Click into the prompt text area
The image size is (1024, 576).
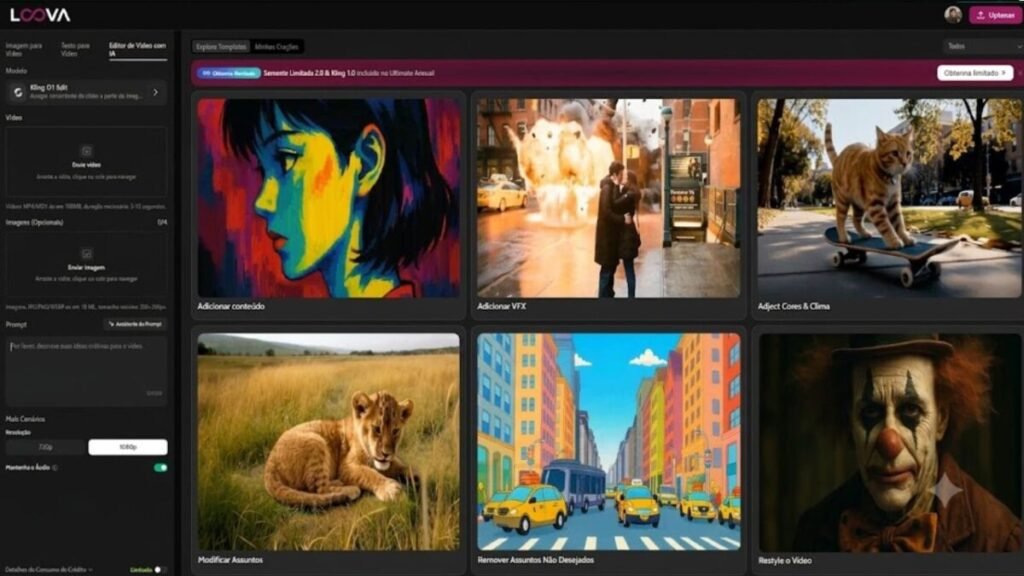click(86, 370)
